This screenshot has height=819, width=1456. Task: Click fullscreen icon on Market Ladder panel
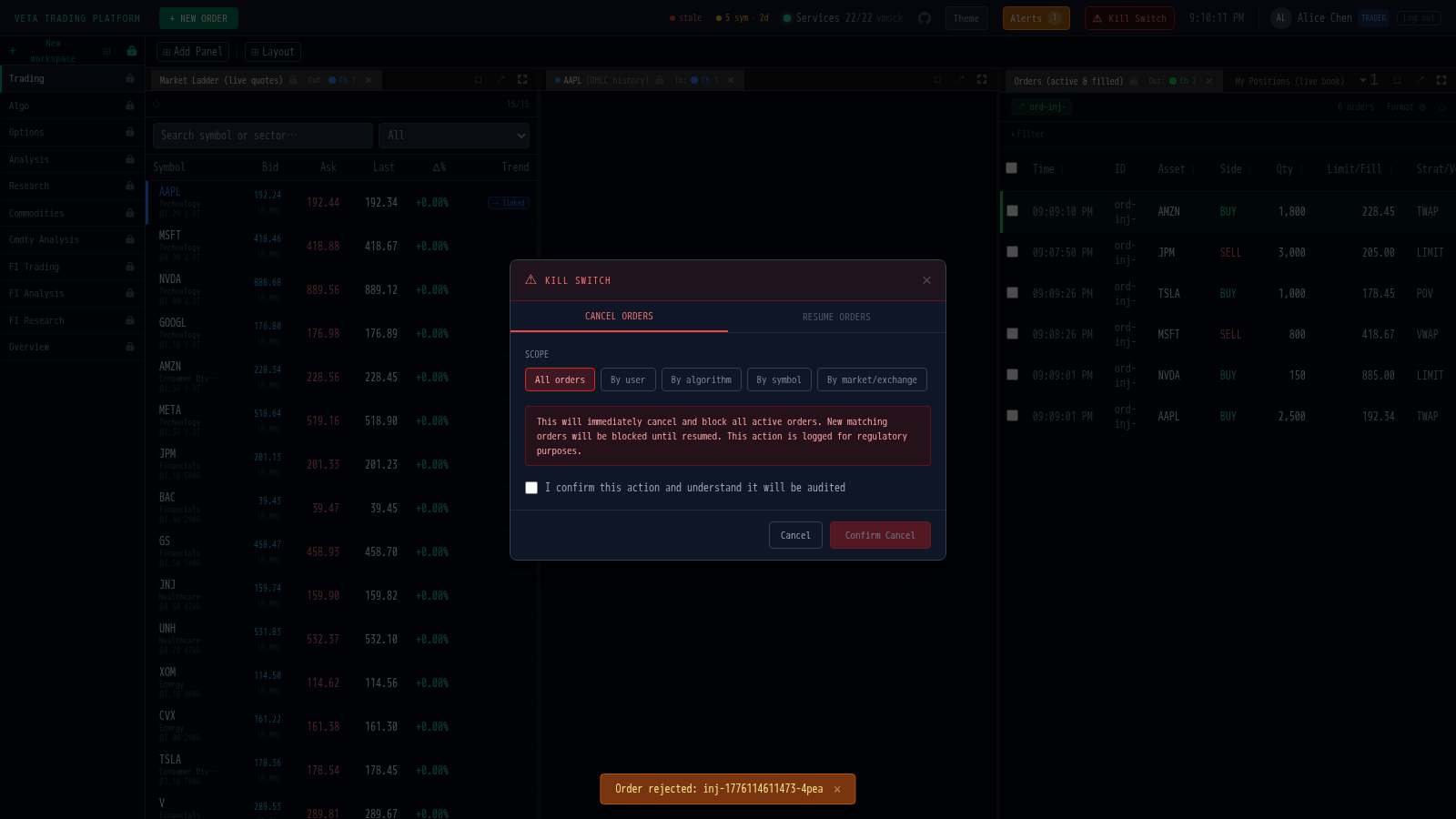522,80
